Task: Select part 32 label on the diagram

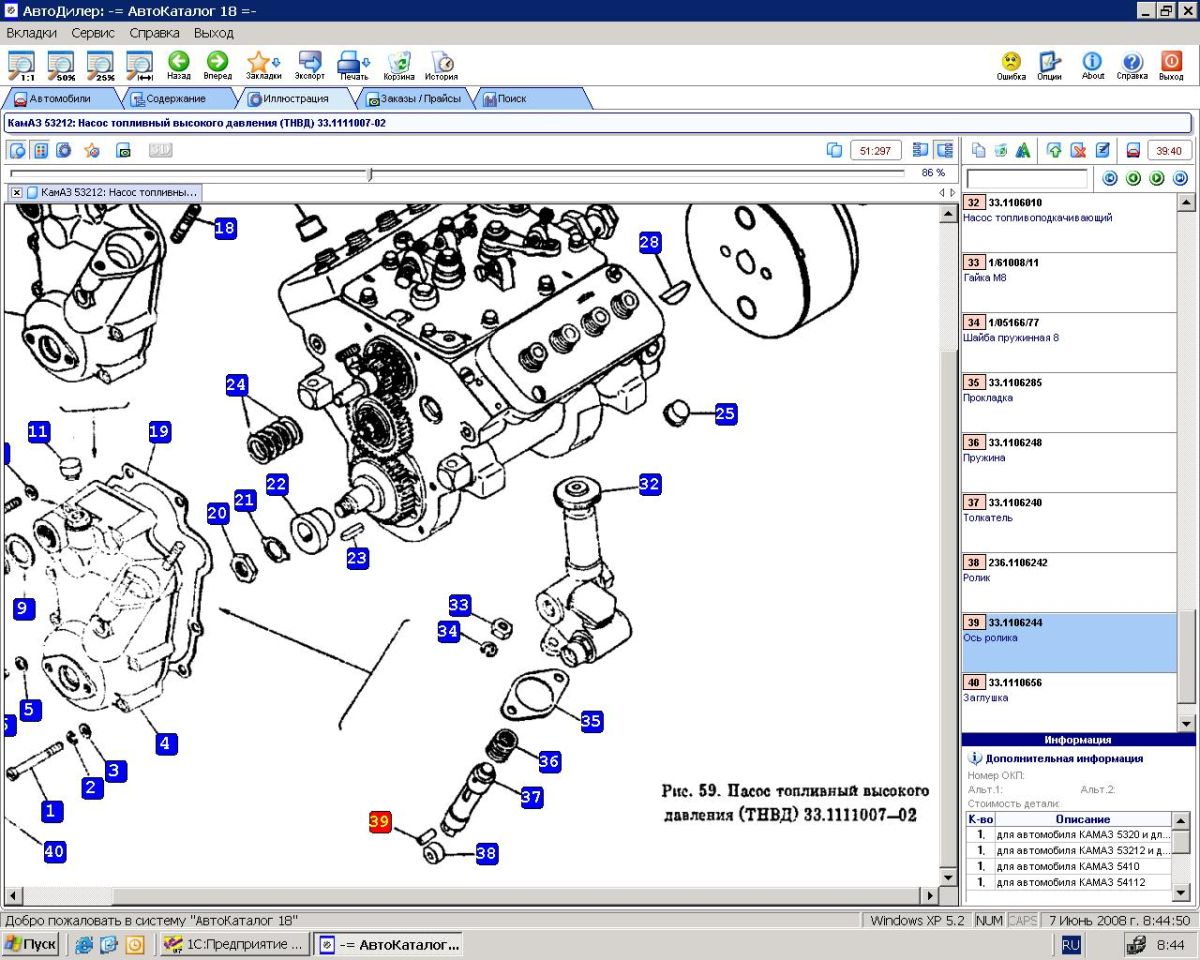Action: 650,484
